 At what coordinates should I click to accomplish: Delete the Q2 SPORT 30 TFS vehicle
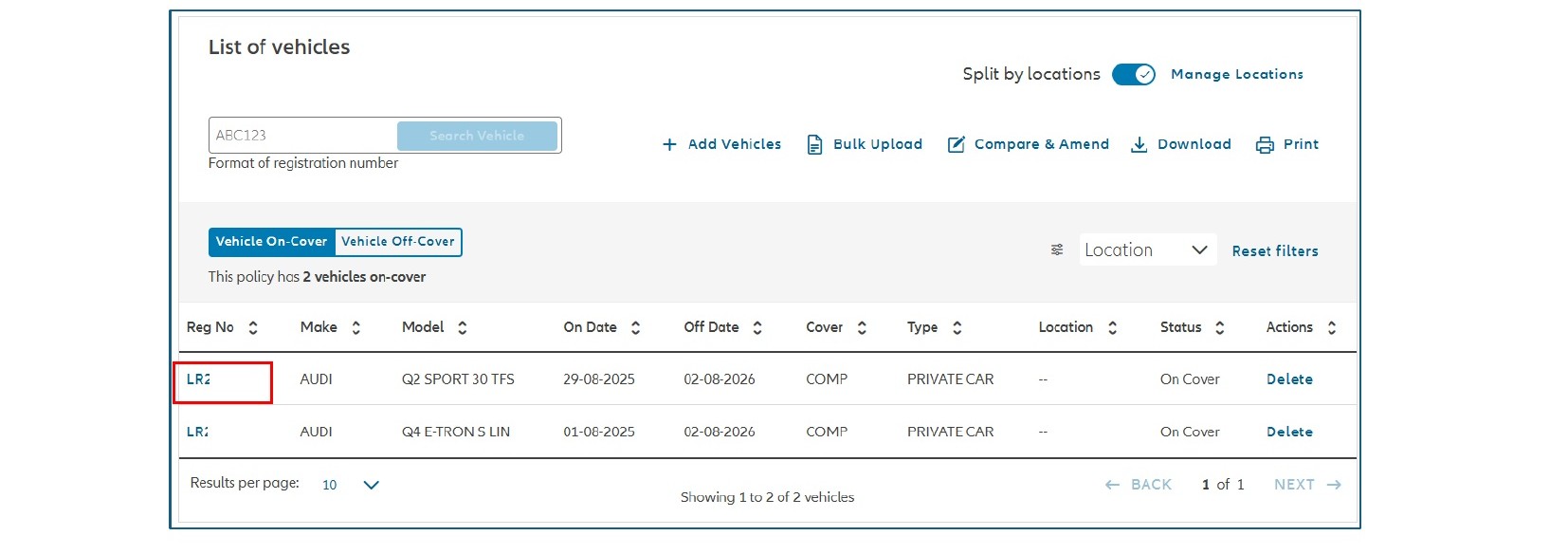(1289, 379)
